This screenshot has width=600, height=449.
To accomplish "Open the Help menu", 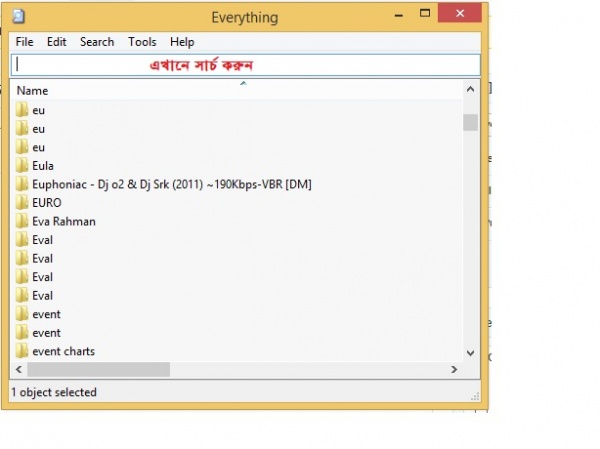I will [x=182, y=42].
